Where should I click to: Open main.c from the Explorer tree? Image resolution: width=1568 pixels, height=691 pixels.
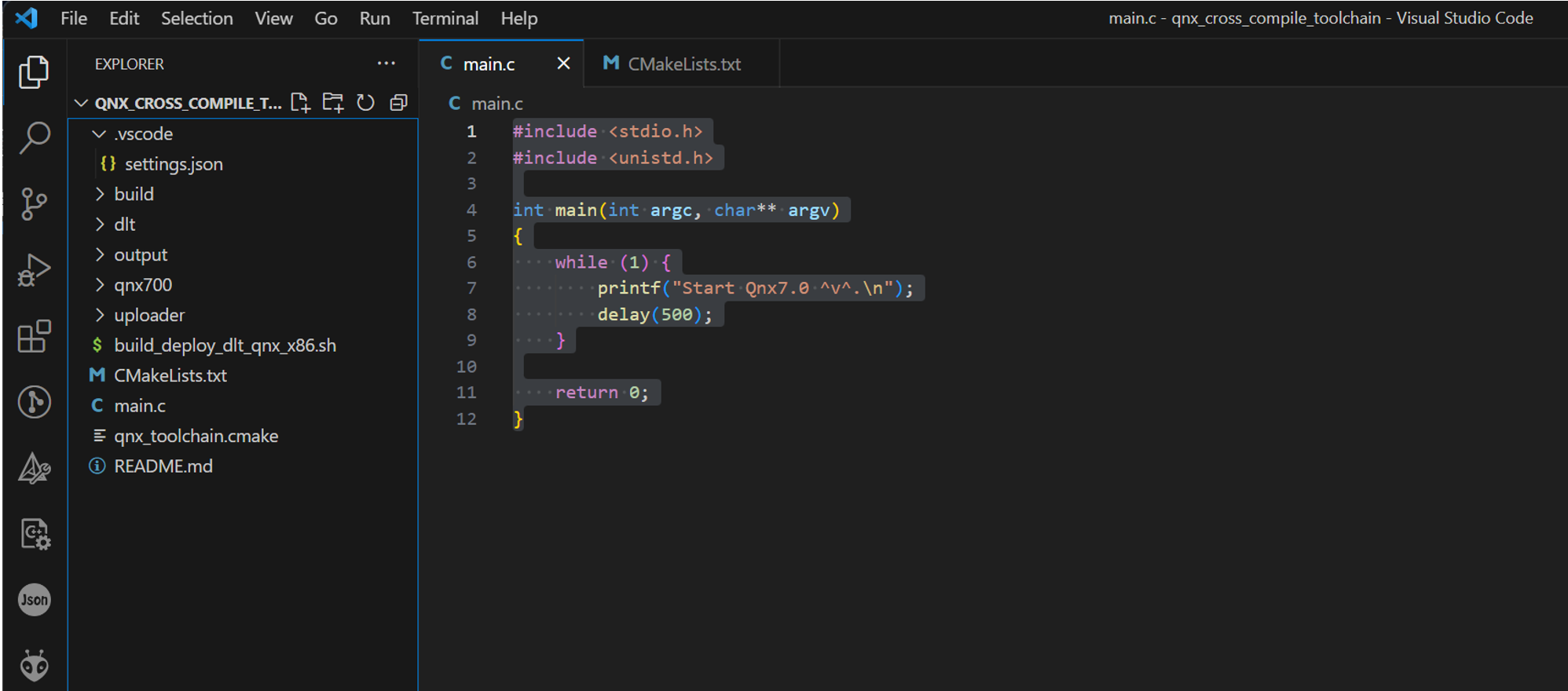tap(243, 406)
